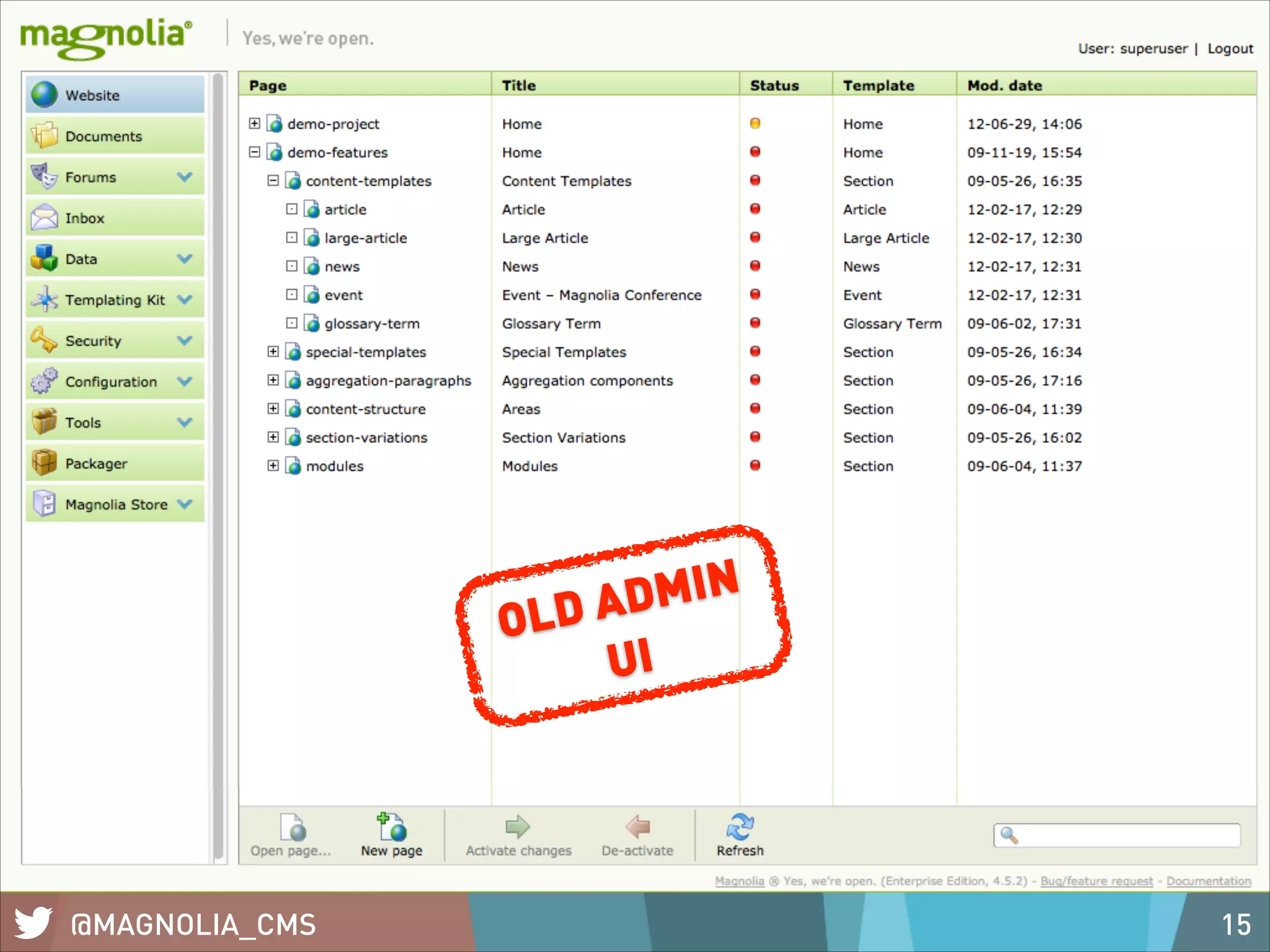
Task: Open the Documentation footer link
Action: point(1208,881)
